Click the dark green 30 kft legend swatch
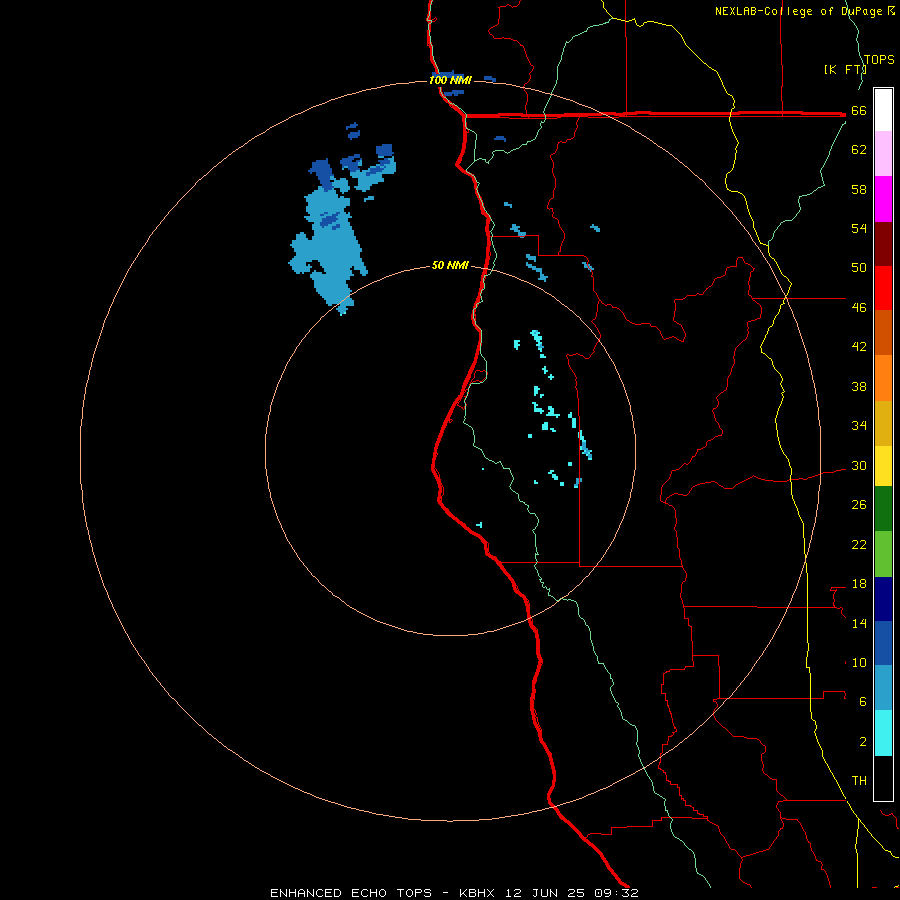The height and width of the screenshot is (900, 900). 883,509
